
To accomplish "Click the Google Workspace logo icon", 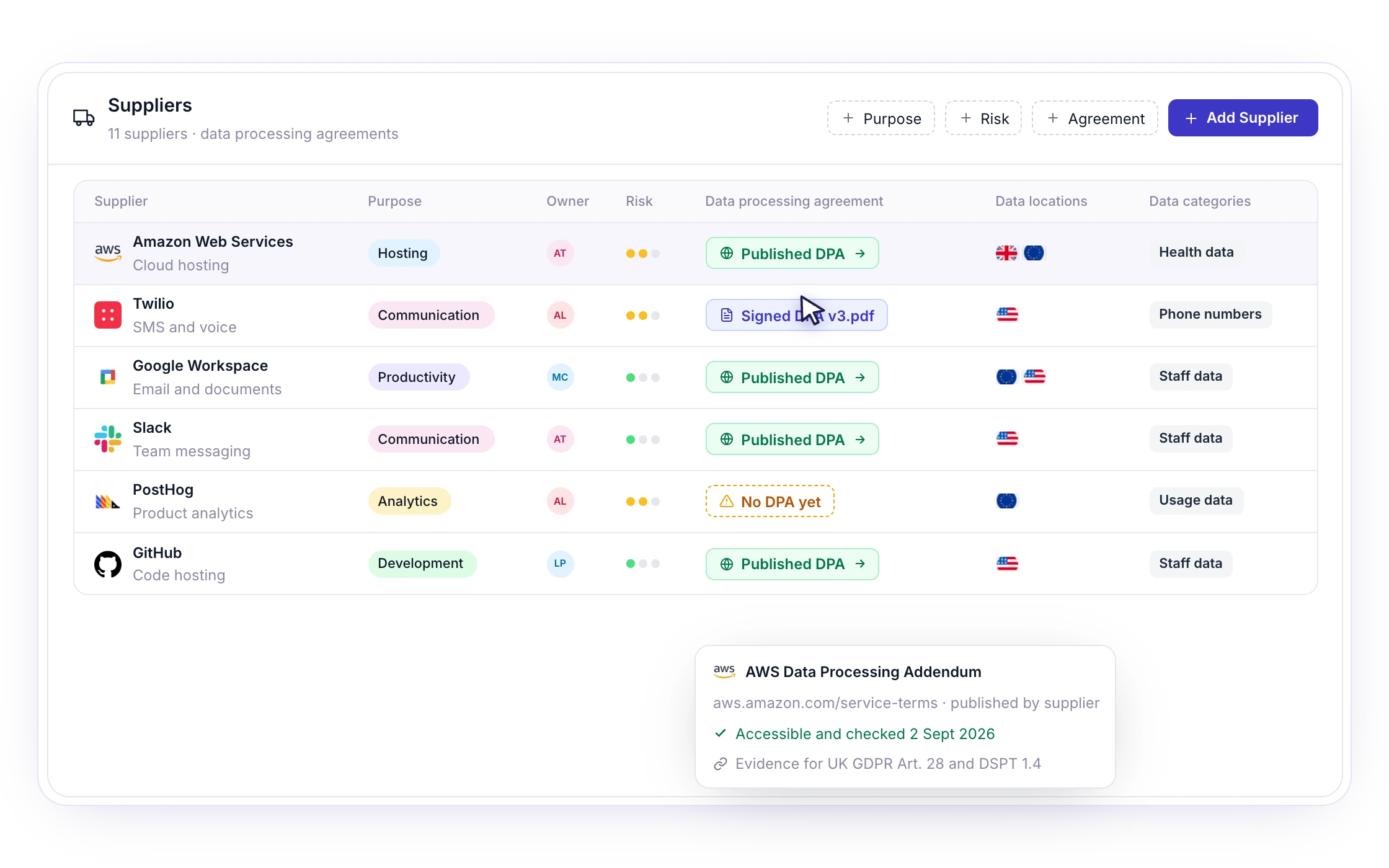I will (108, 377).
